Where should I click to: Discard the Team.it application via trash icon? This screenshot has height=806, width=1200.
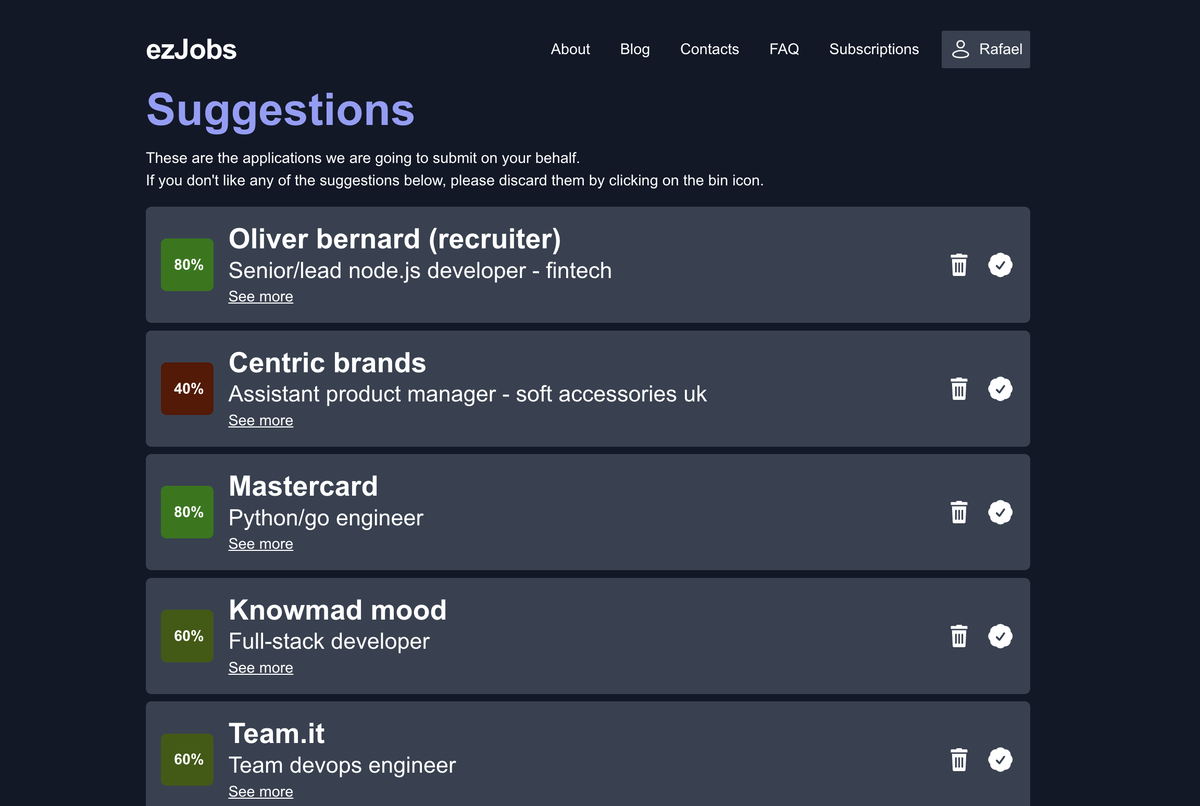coord(959,760)
